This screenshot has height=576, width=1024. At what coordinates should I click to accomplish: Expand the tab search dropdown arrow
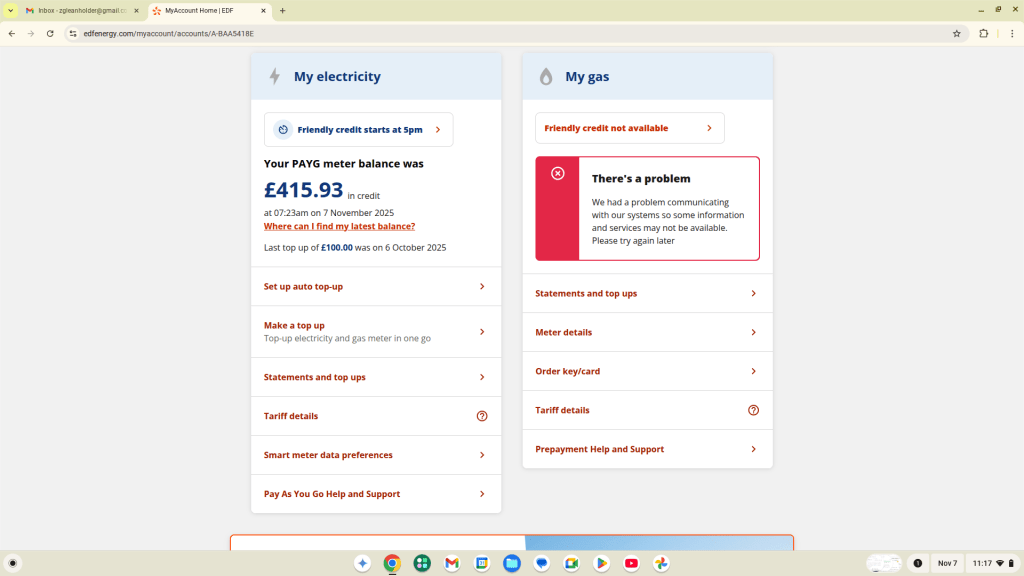tap(11, 10)
